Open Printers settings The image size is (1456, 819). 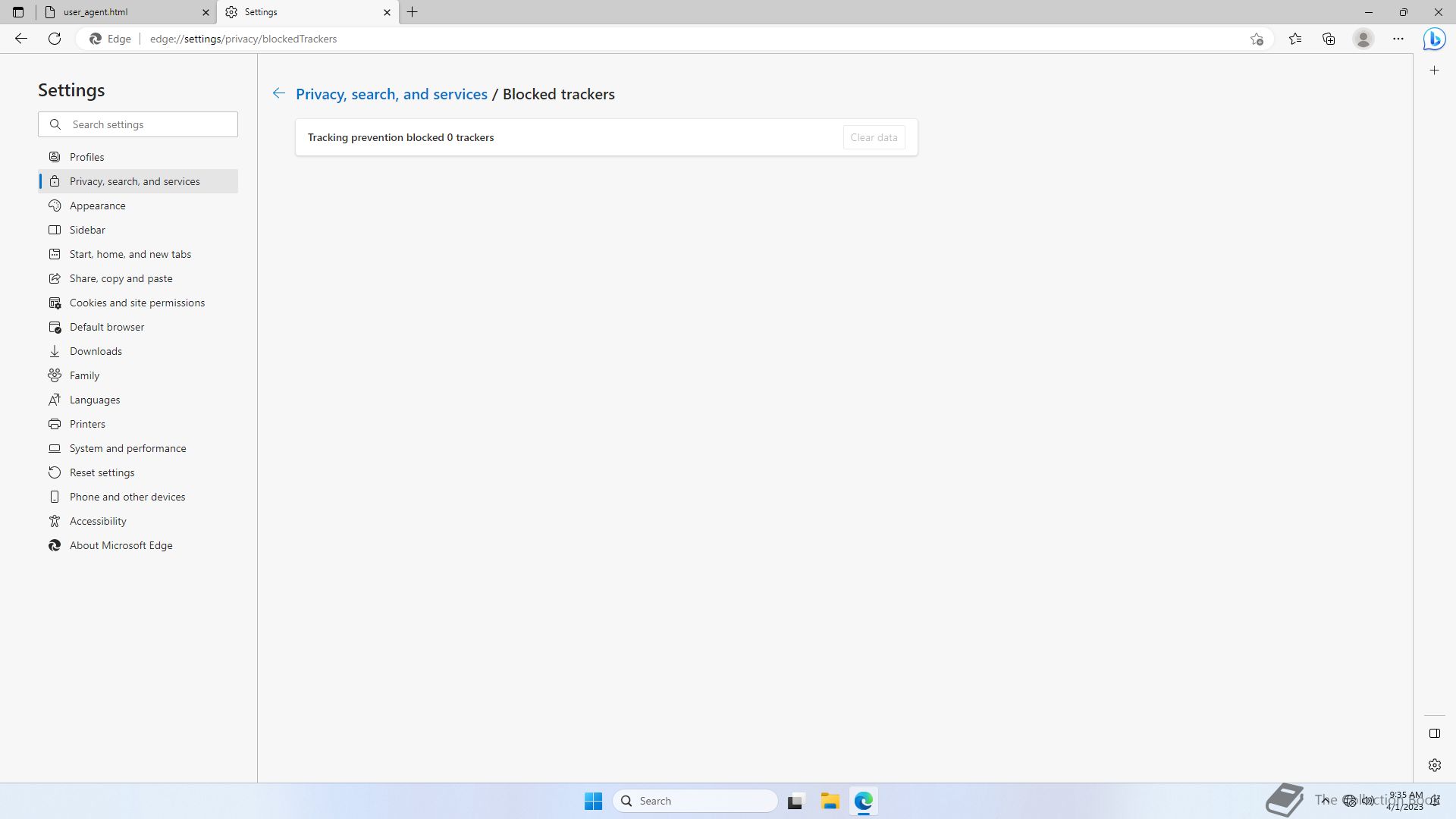click(x=138, y=424)
